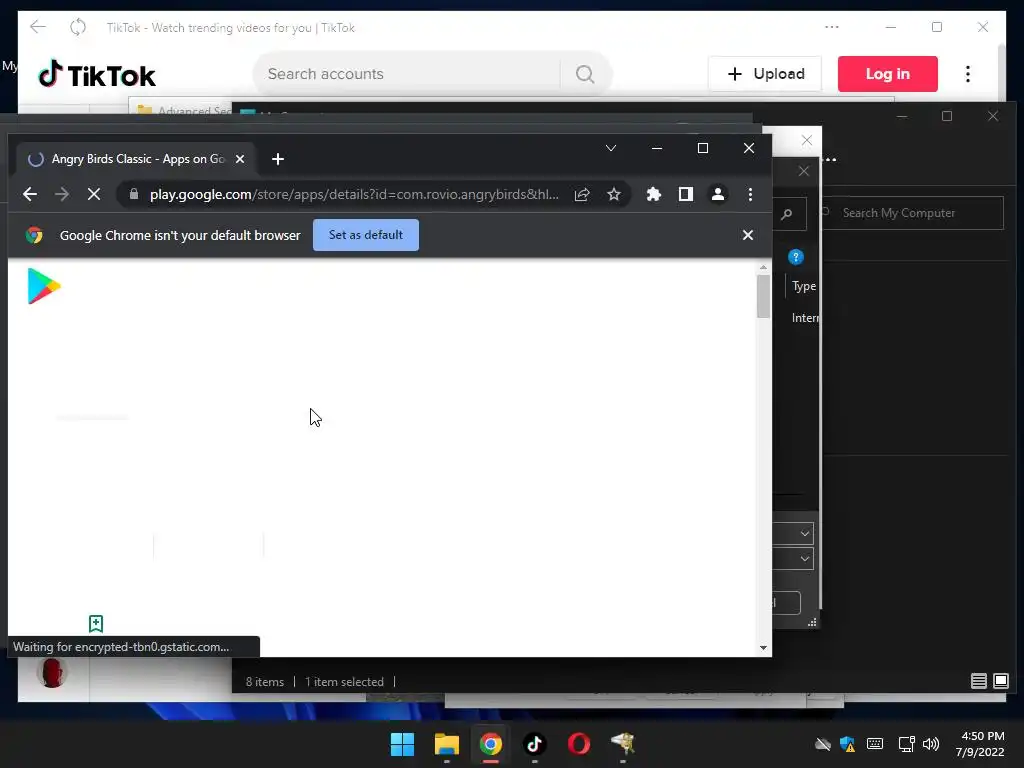Bookmark this tab with the star icon
Image resolution: width=1024 pixels, height=768 pixels.
[614, 194]
